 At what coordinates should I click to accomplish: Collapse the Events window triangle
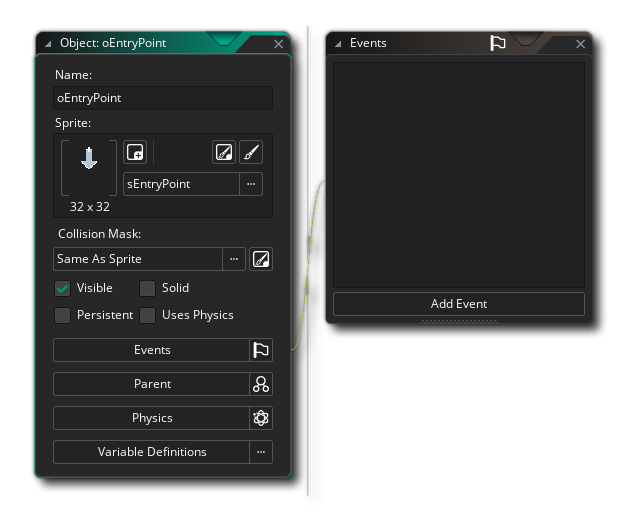point(338,44)
